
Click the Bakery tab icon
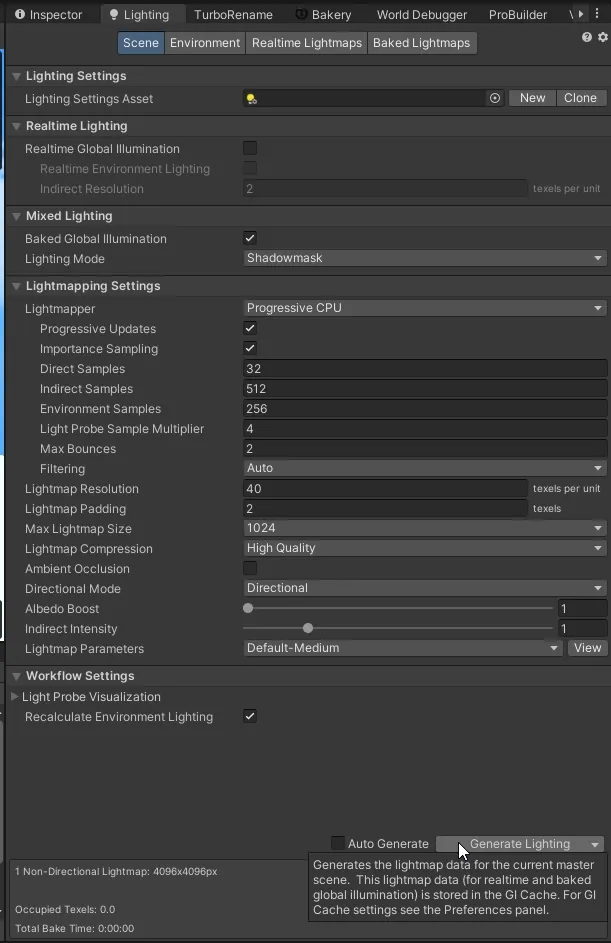point(301,14)
